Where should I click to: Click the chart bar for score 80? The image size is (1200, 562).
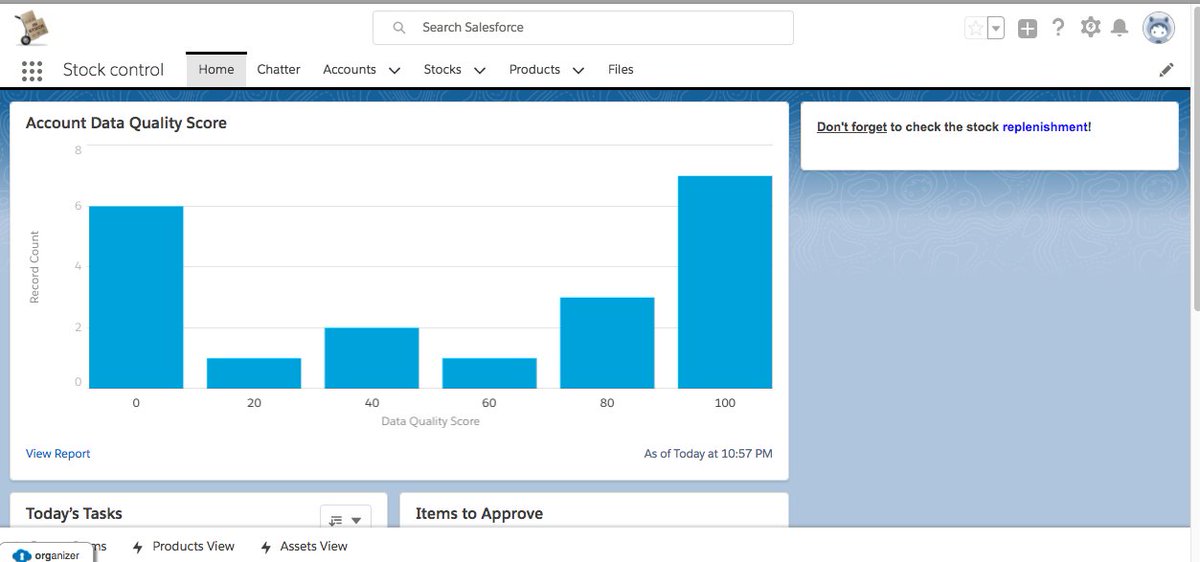click(x=607, y=343)
